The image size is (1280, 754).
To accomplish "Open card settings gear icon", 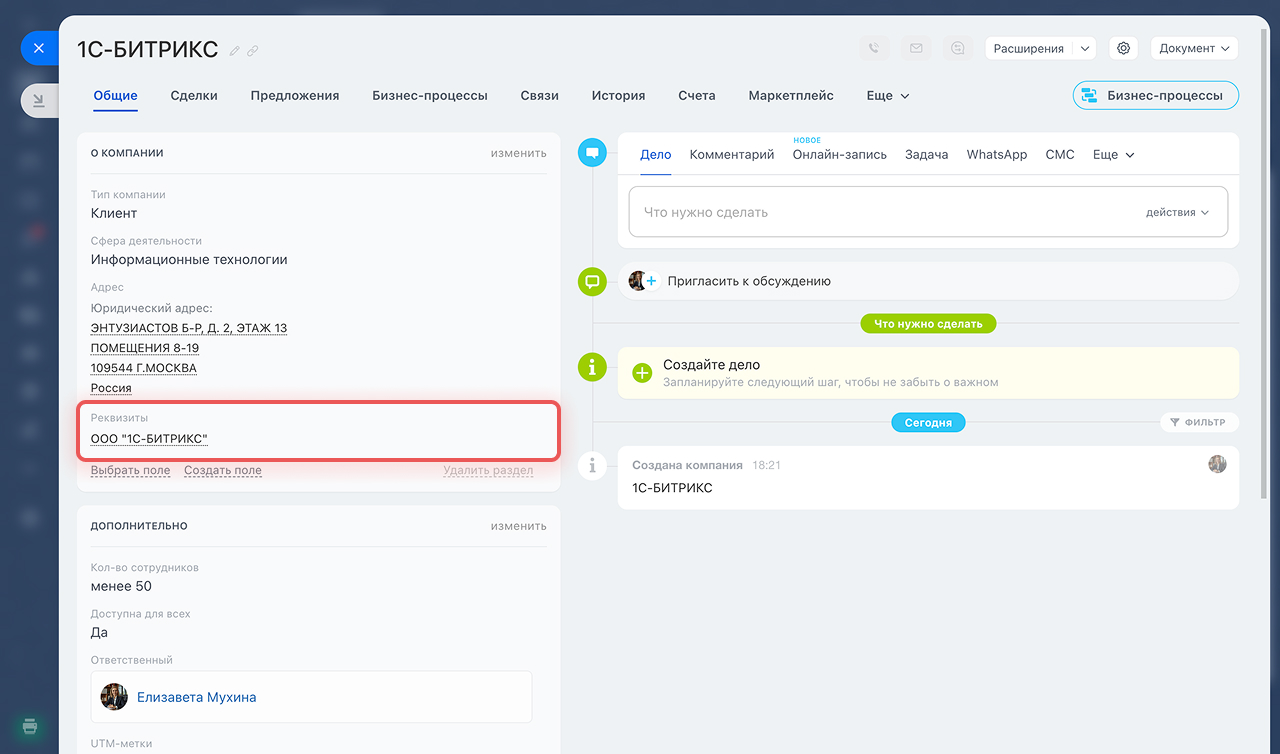I will coord(1124,48).
